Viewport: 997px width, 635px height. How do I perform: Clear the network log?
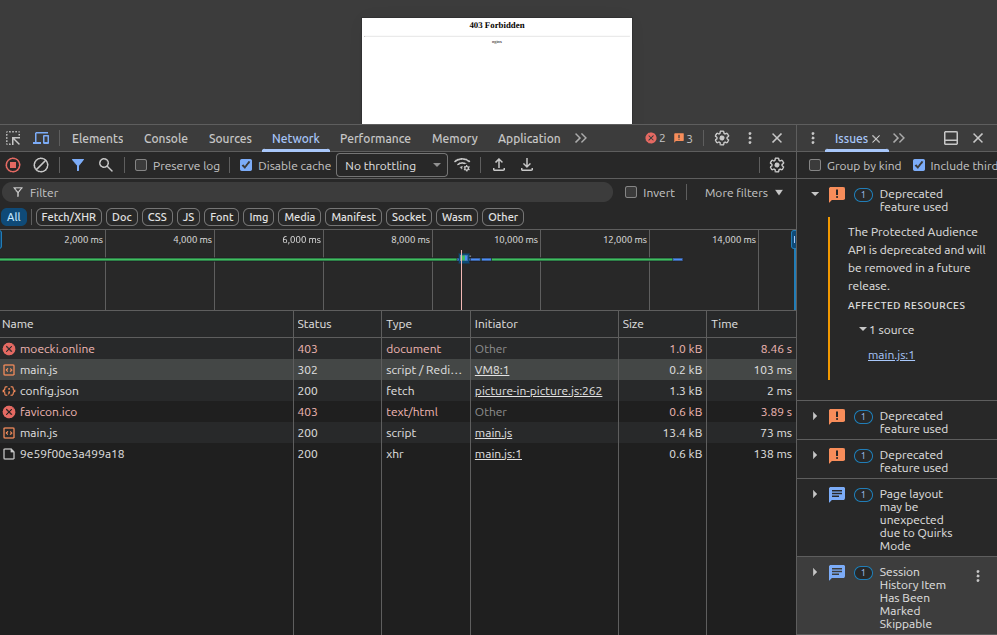click(x=41, y=165)
